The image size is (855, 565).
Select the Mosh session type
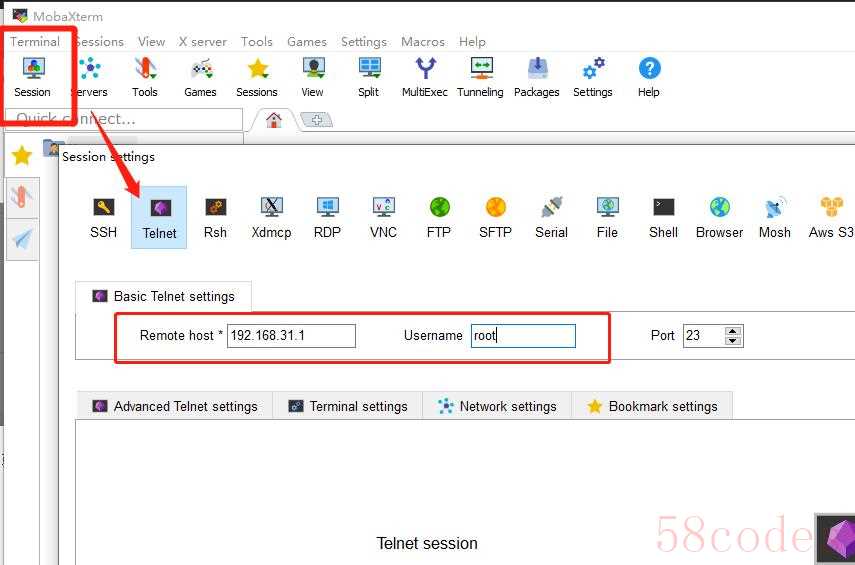click(x=775, y=218)
